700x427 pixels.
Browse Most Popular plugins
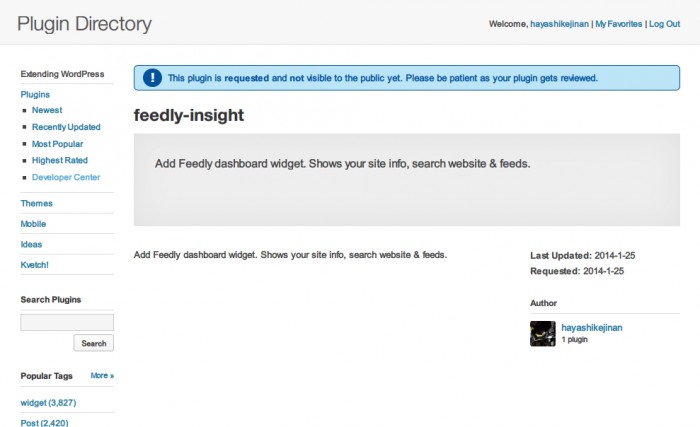[56, 144]
